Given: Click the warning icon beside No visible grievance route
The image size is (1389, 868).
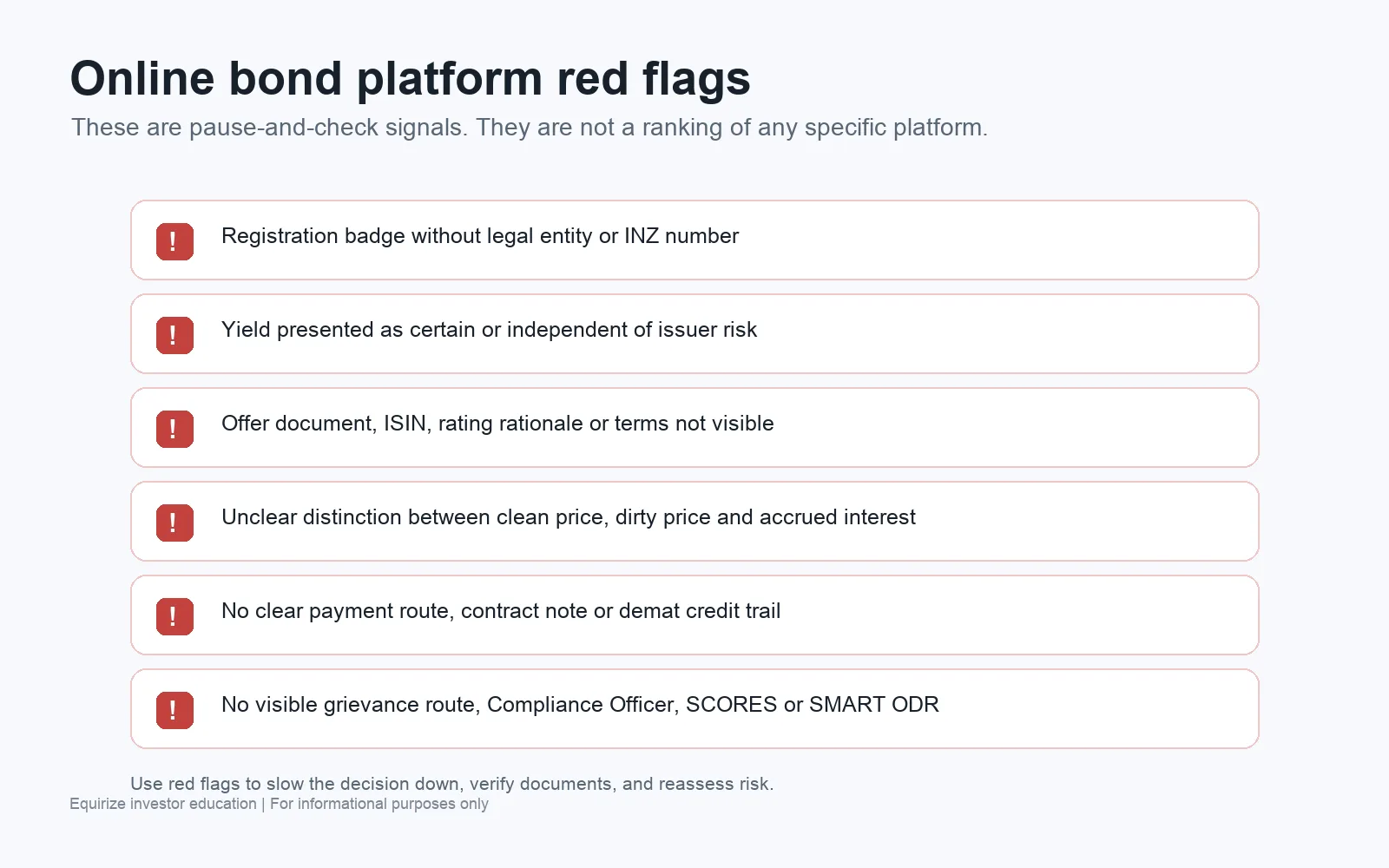Looking at the screenshot, I should (174, 710).
